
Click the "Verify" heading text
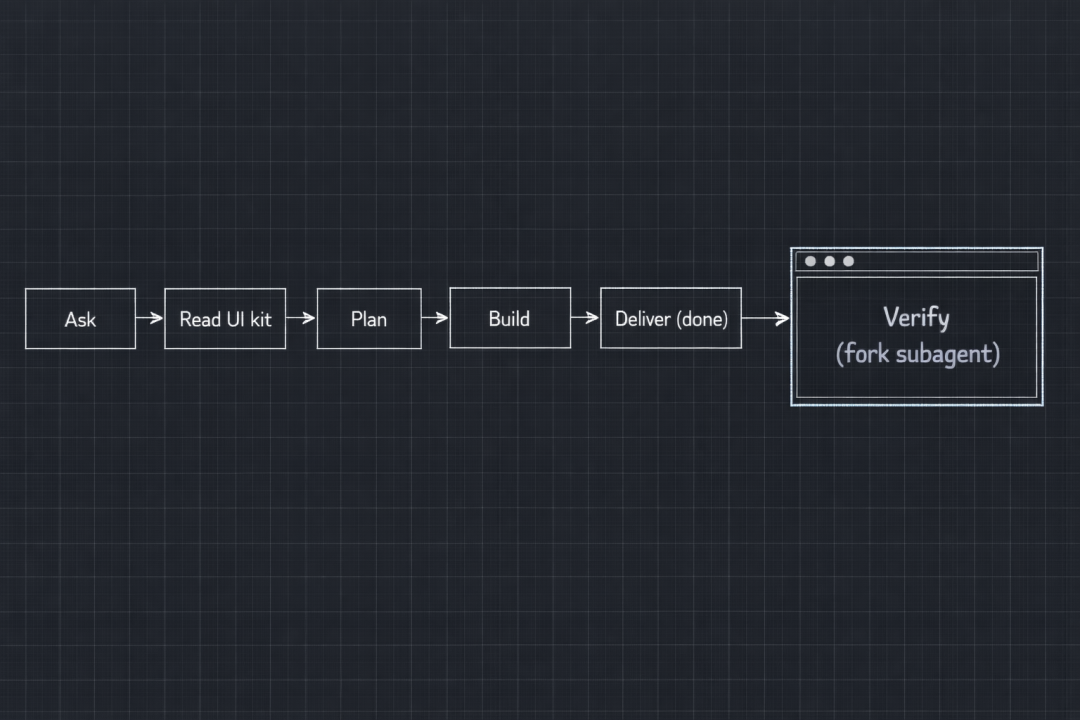[916, 318]
